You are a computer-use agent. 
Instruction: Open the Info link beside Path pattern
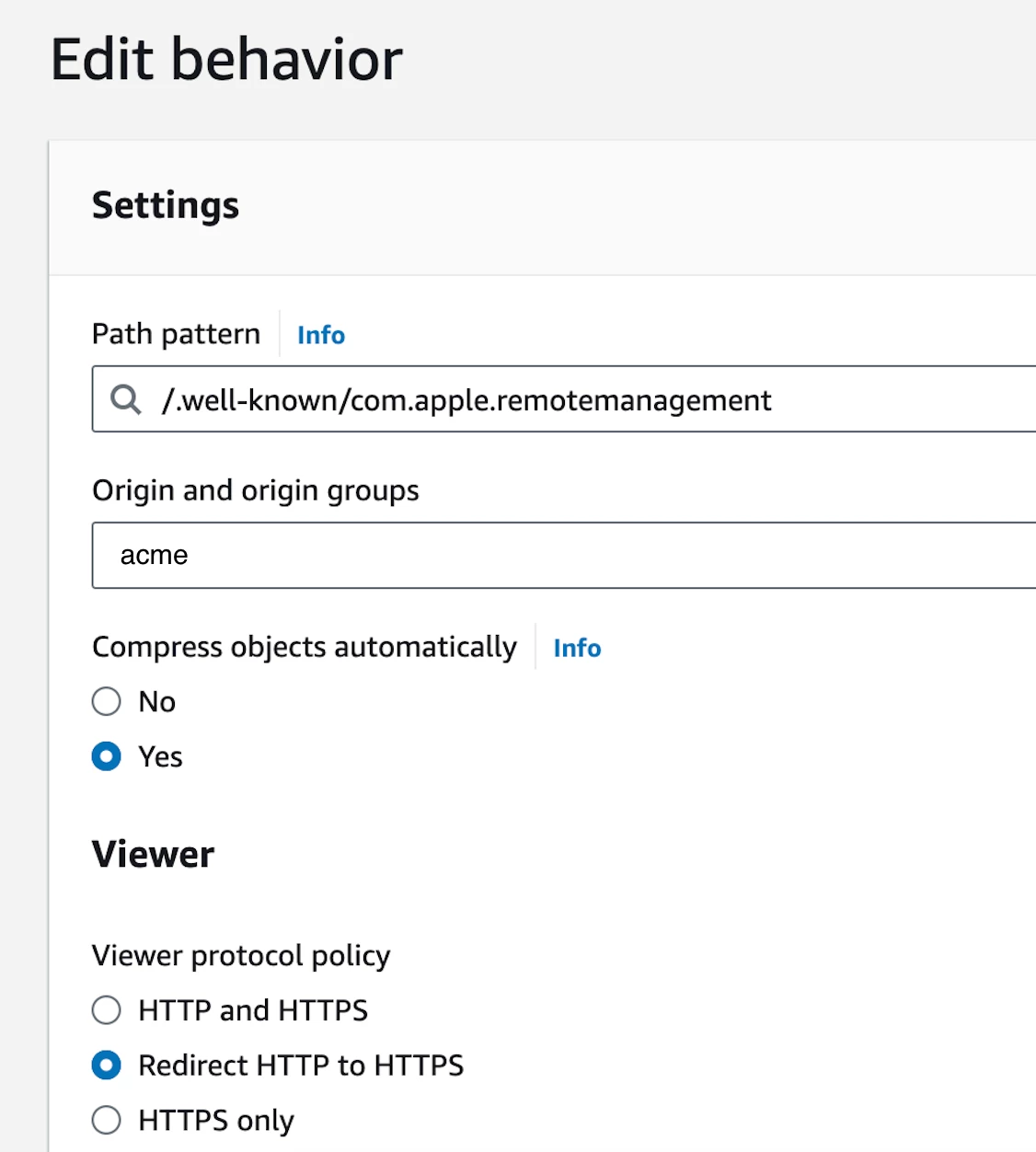(x=321, y=335)
